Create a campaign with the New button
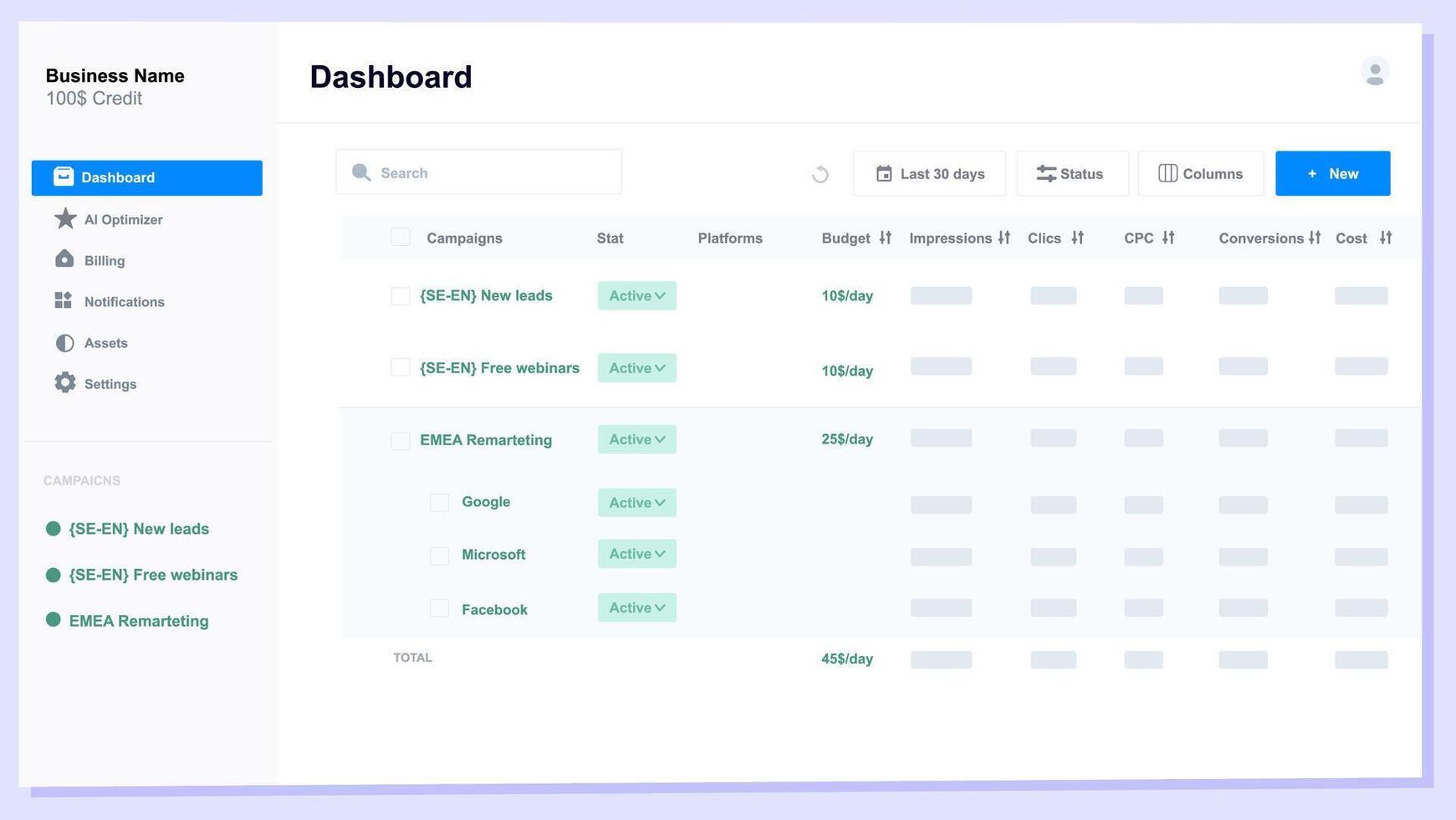 pyautogui.click(x=1332, y=173)
